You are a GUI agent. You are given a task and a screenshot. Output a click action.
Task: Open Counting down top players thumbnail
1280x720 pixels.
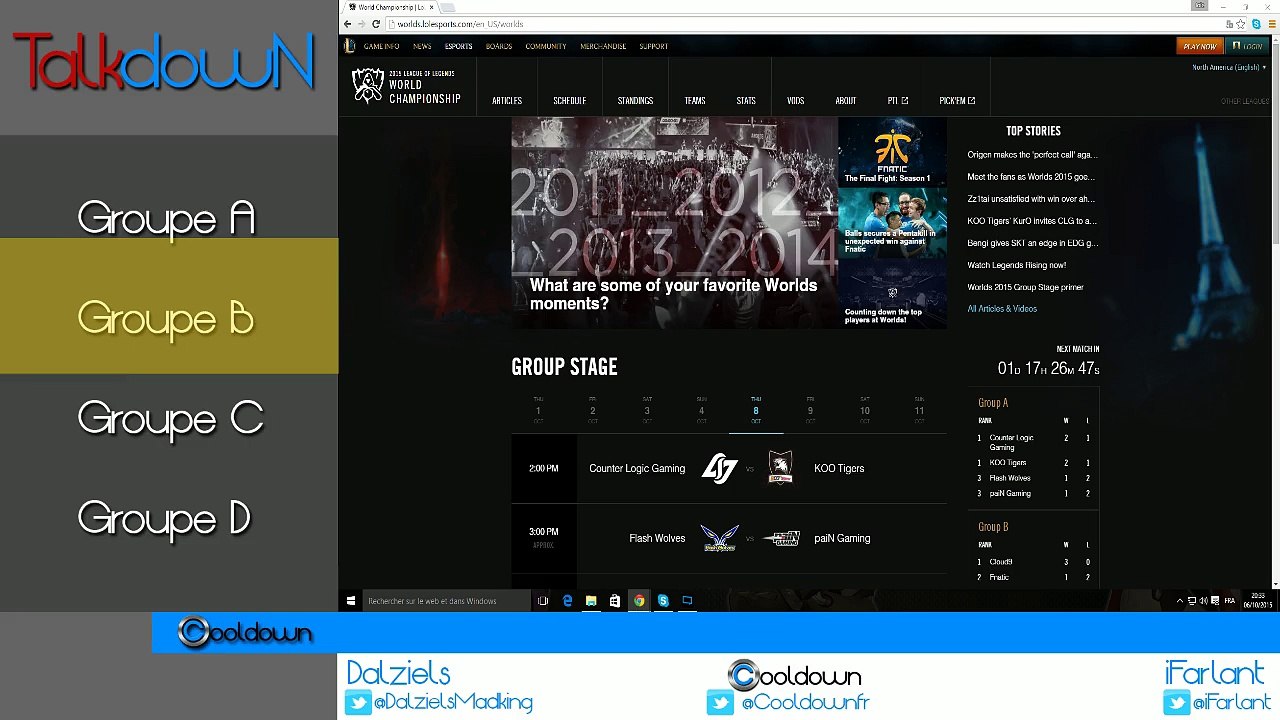[892, 294]
